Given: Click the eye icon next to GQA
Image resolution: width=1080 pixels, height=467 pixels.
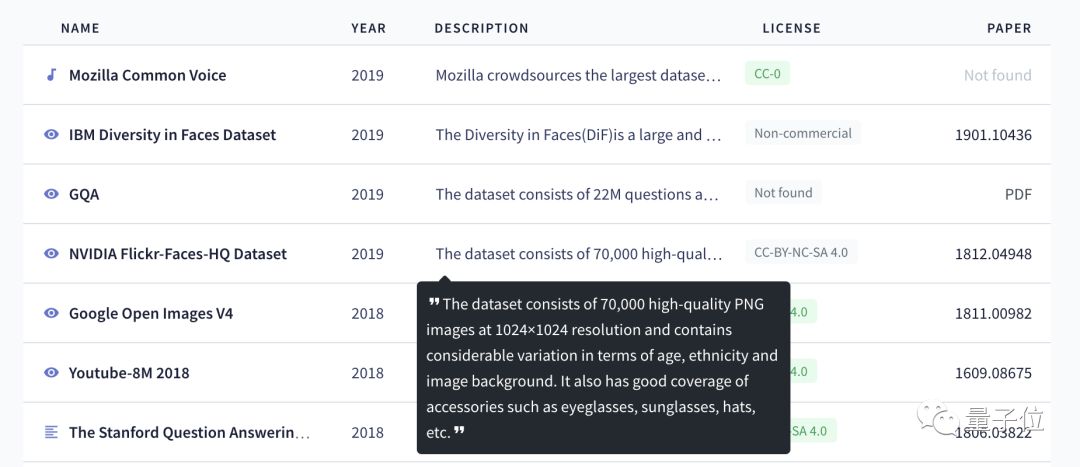Looking at the screenshot, I should (x=51, y=194).
